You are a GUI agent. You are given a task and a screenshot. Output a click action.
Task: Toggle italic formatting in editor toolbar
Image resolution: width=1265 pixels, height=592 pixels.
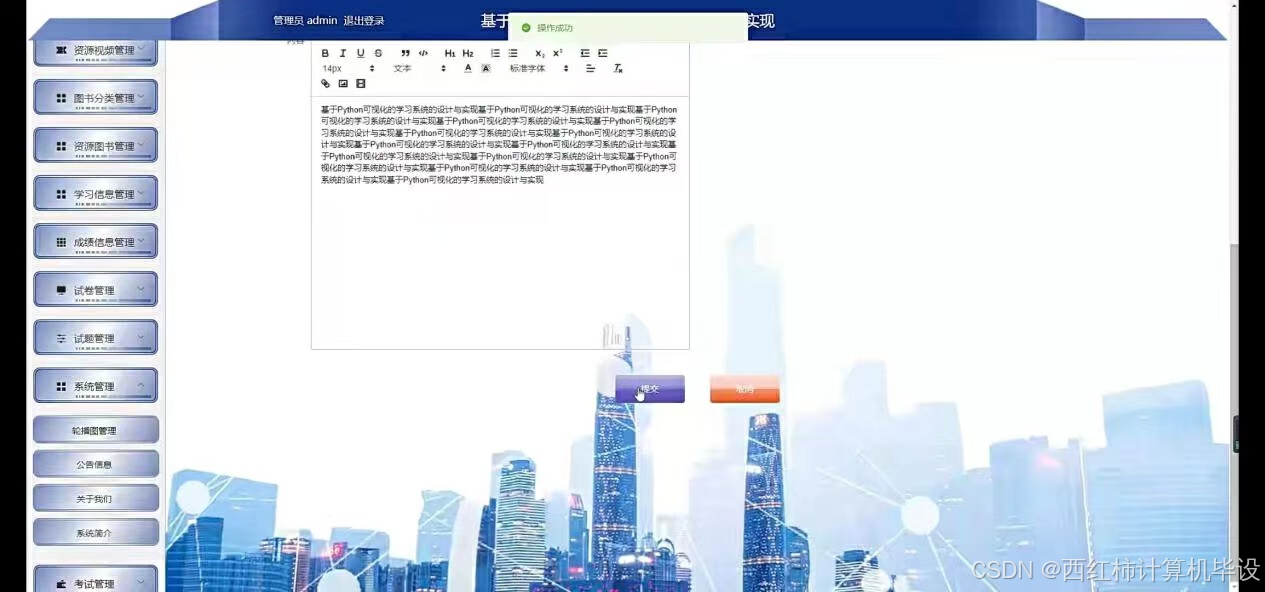tap(343, 53)
